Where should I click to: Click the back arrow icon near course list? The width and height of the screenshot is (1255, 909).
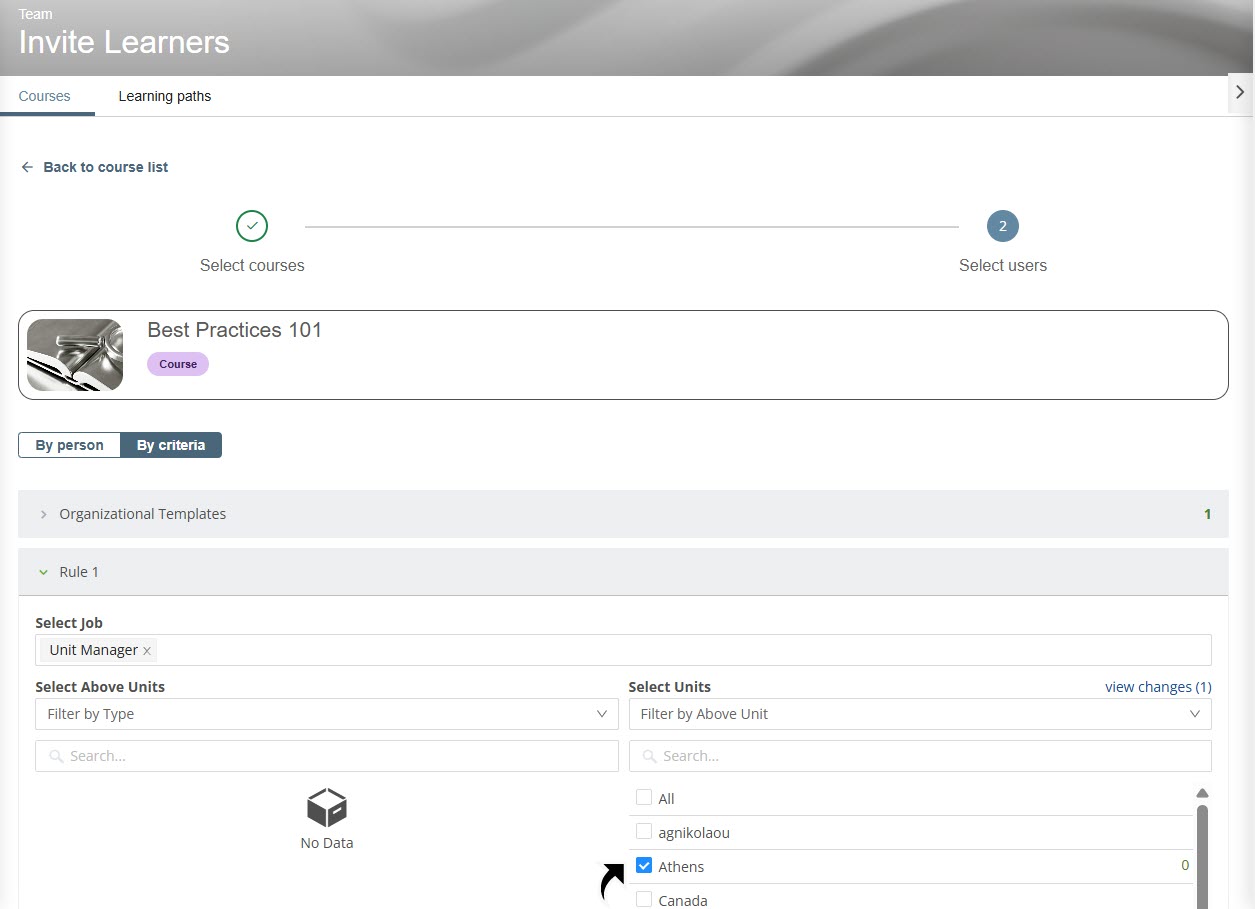[27, 167]
